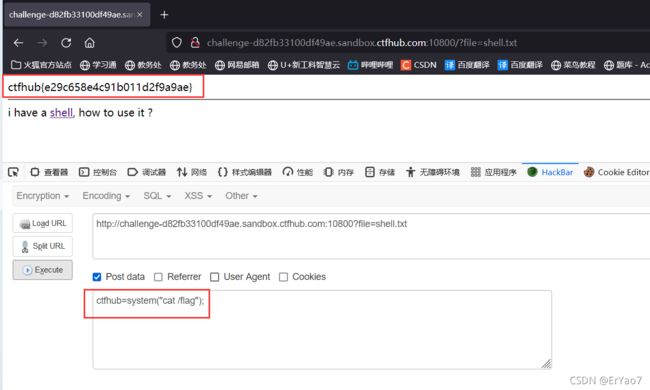Click the post data text area
The height and width of the screenshot is (390, 650).
coord(322,329)
